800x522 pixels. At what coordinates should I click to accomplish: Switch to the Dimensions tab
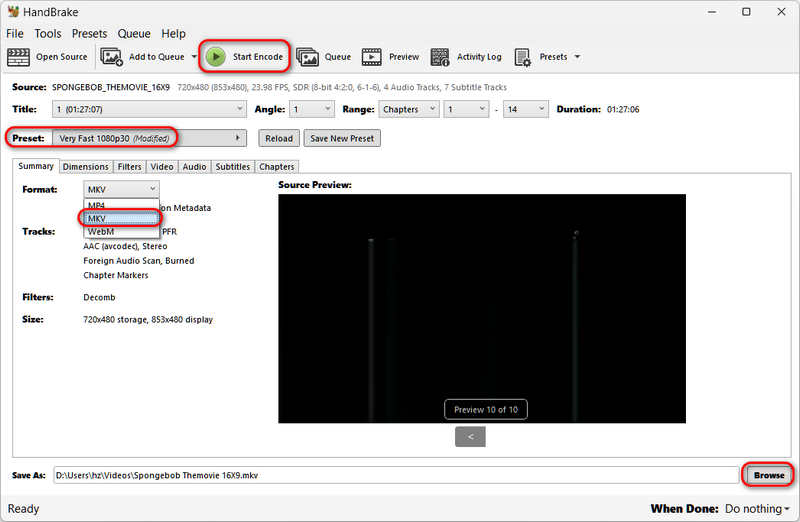86,167
